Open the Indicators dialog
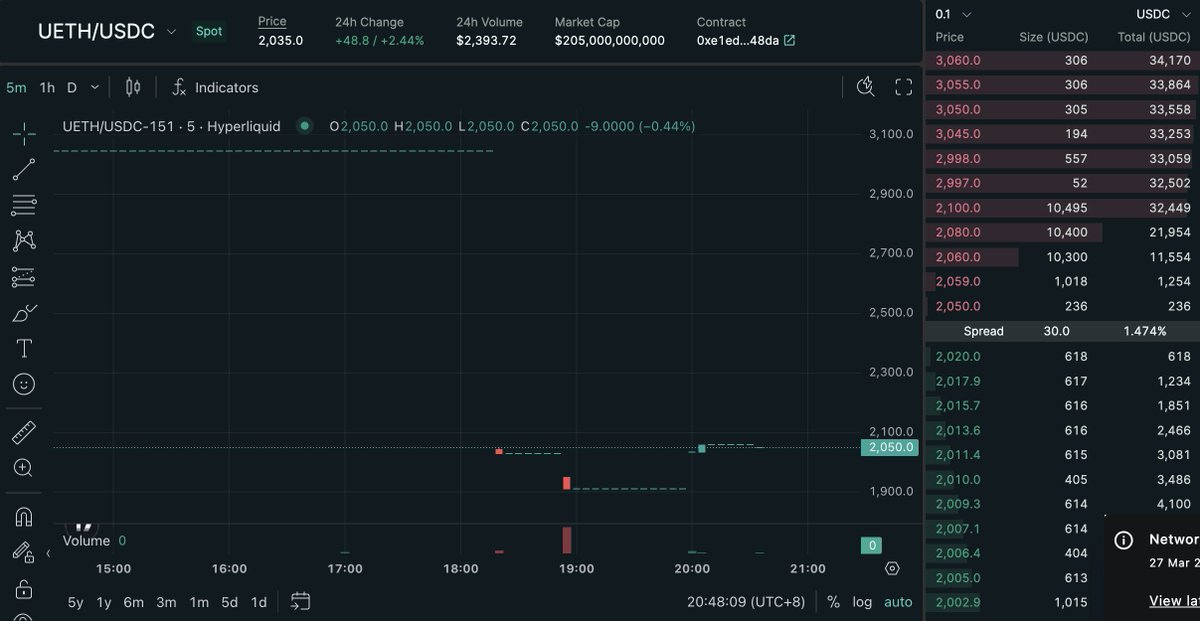The height and width of the screenshot is (621, 1200). click(215, 87)
